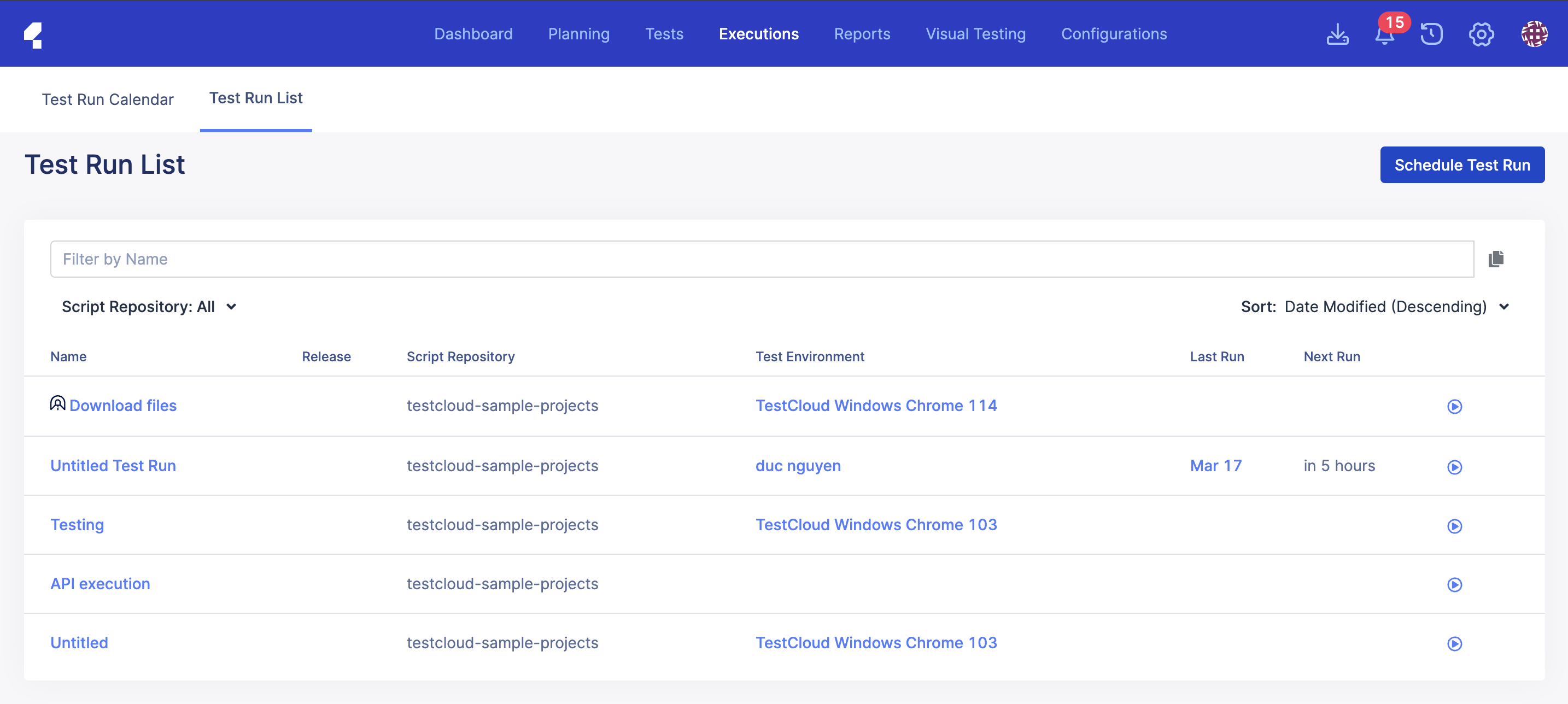Click Schedule Test Run button
Image resolution: width=1568 pixels, height=704 pixels.
[1460, 164]
